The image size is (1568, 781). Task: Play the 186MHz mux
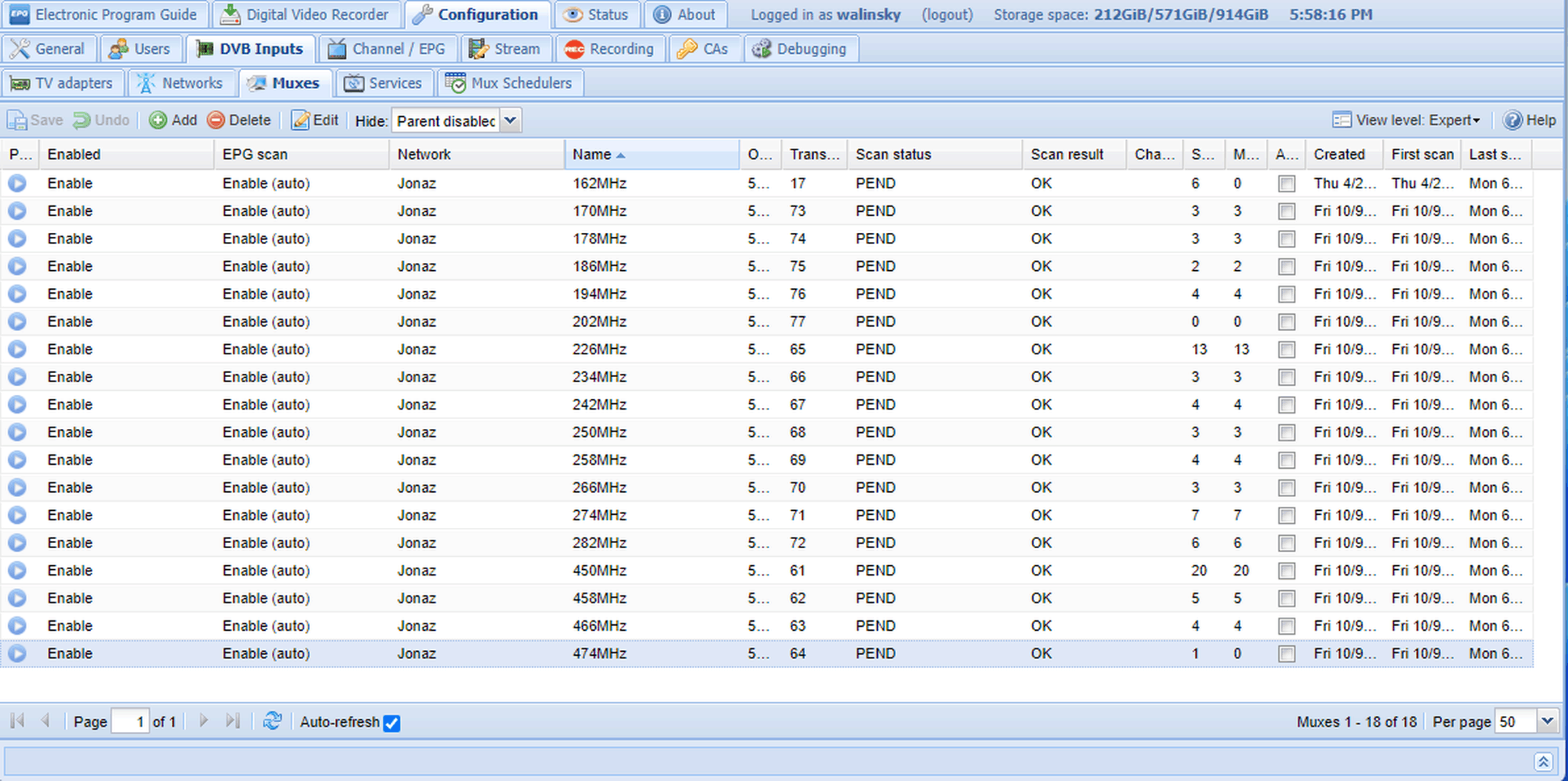17,266
